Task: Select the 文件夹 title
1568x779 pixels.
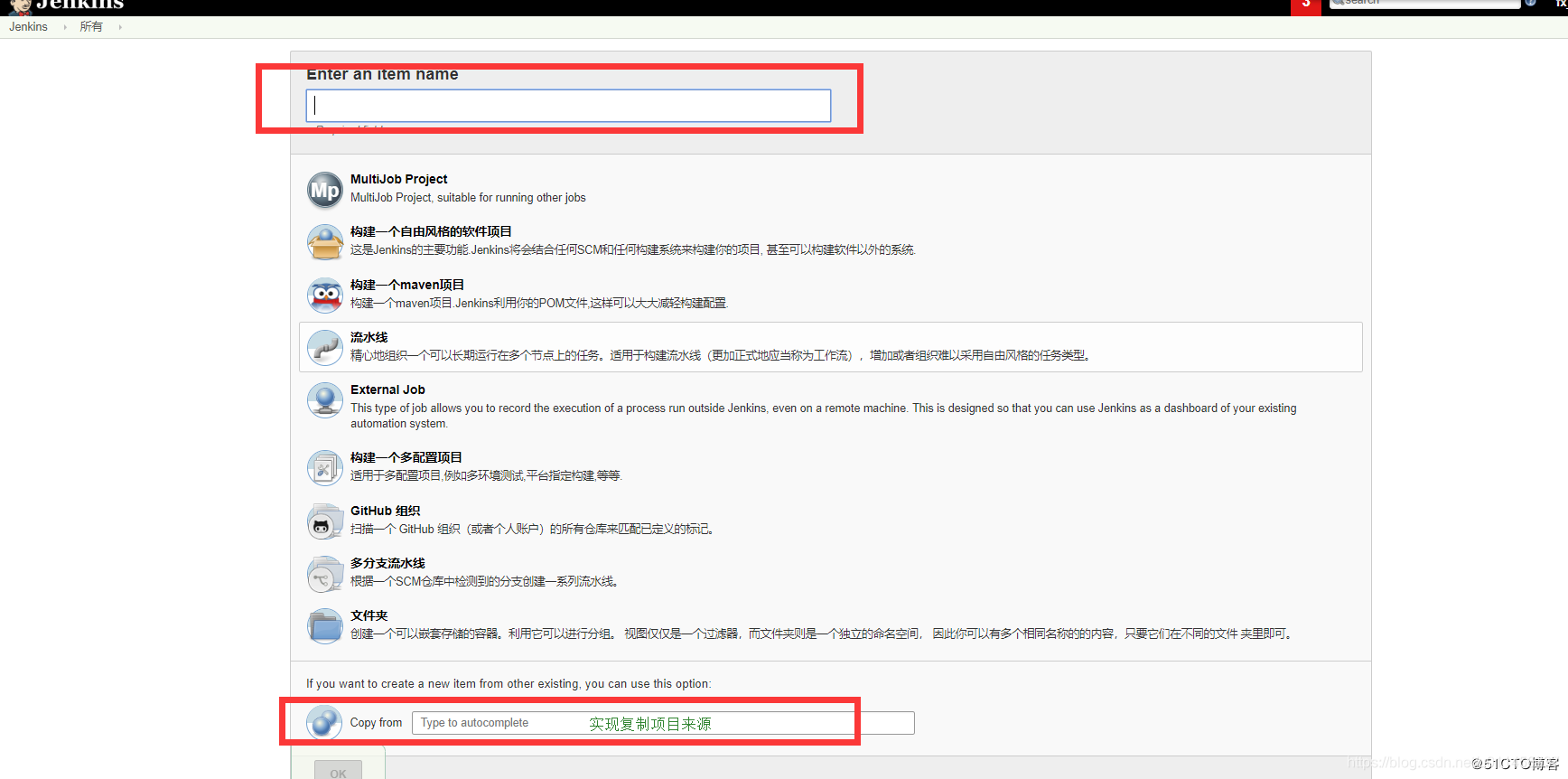Action: [x=369, y=615]
